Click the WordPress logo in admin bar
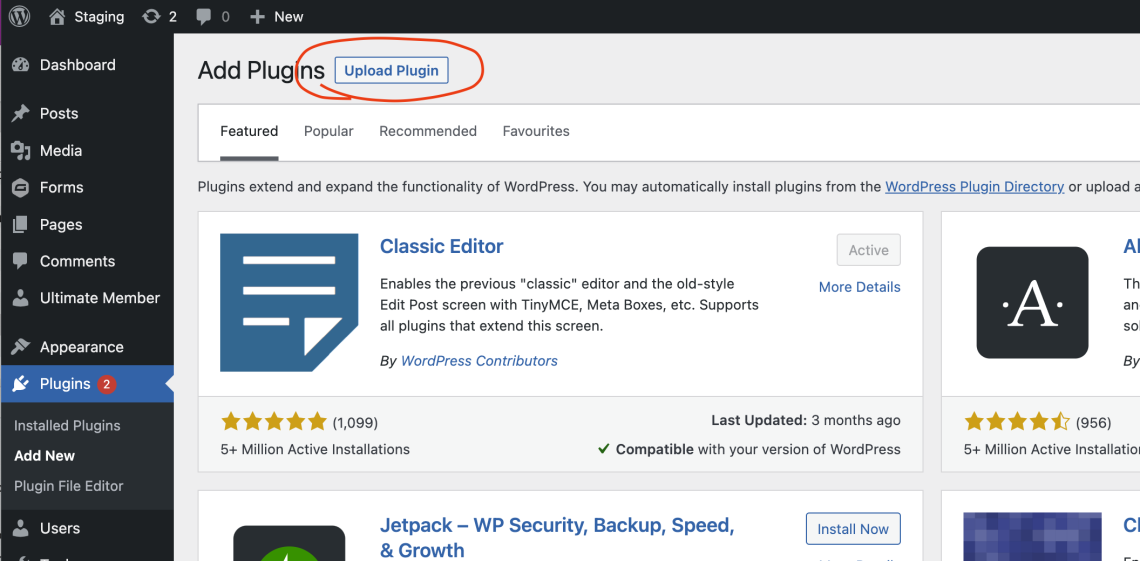 coord(20,16)
